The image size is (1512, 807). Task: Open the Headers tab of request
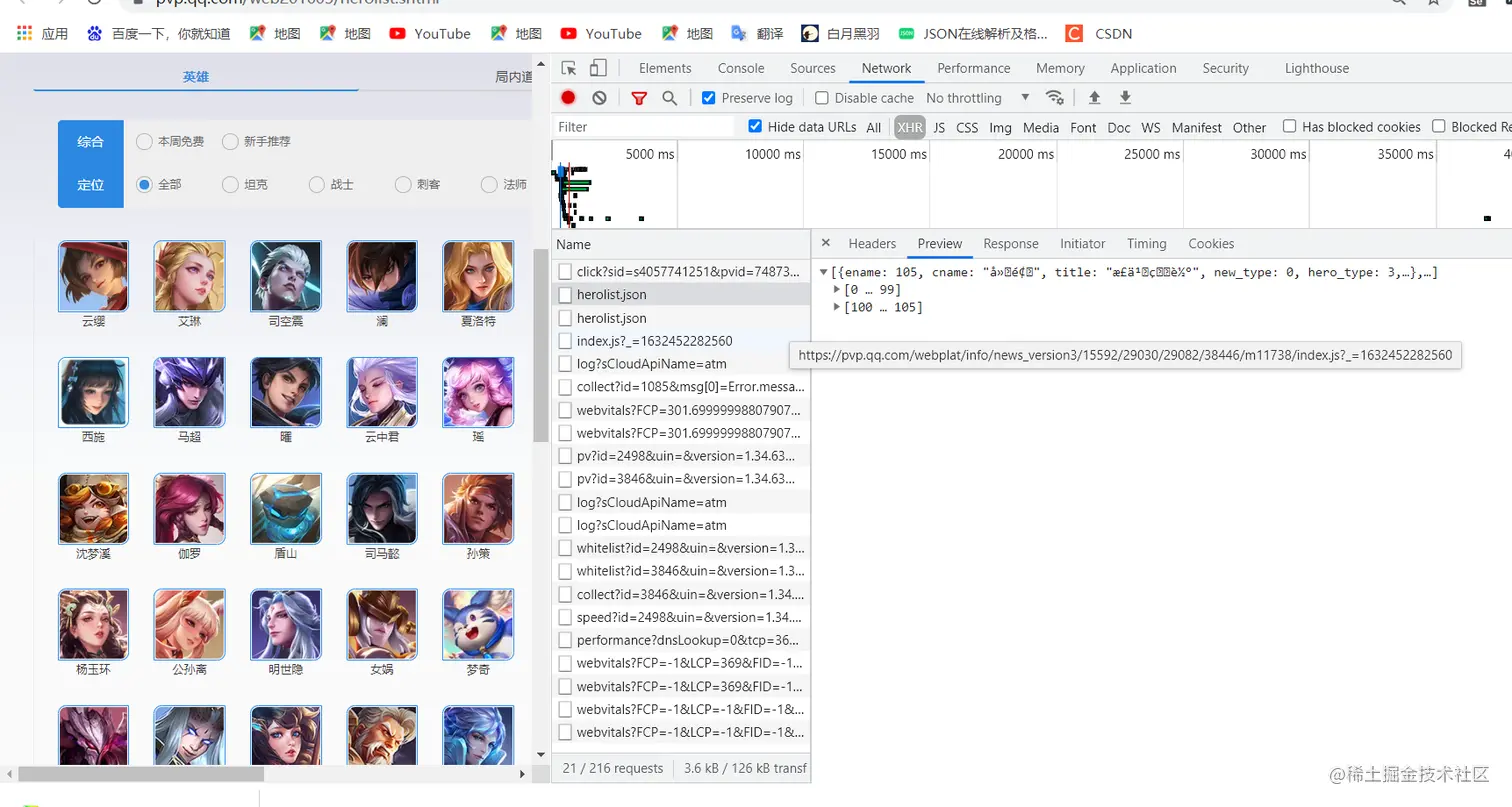872,243
